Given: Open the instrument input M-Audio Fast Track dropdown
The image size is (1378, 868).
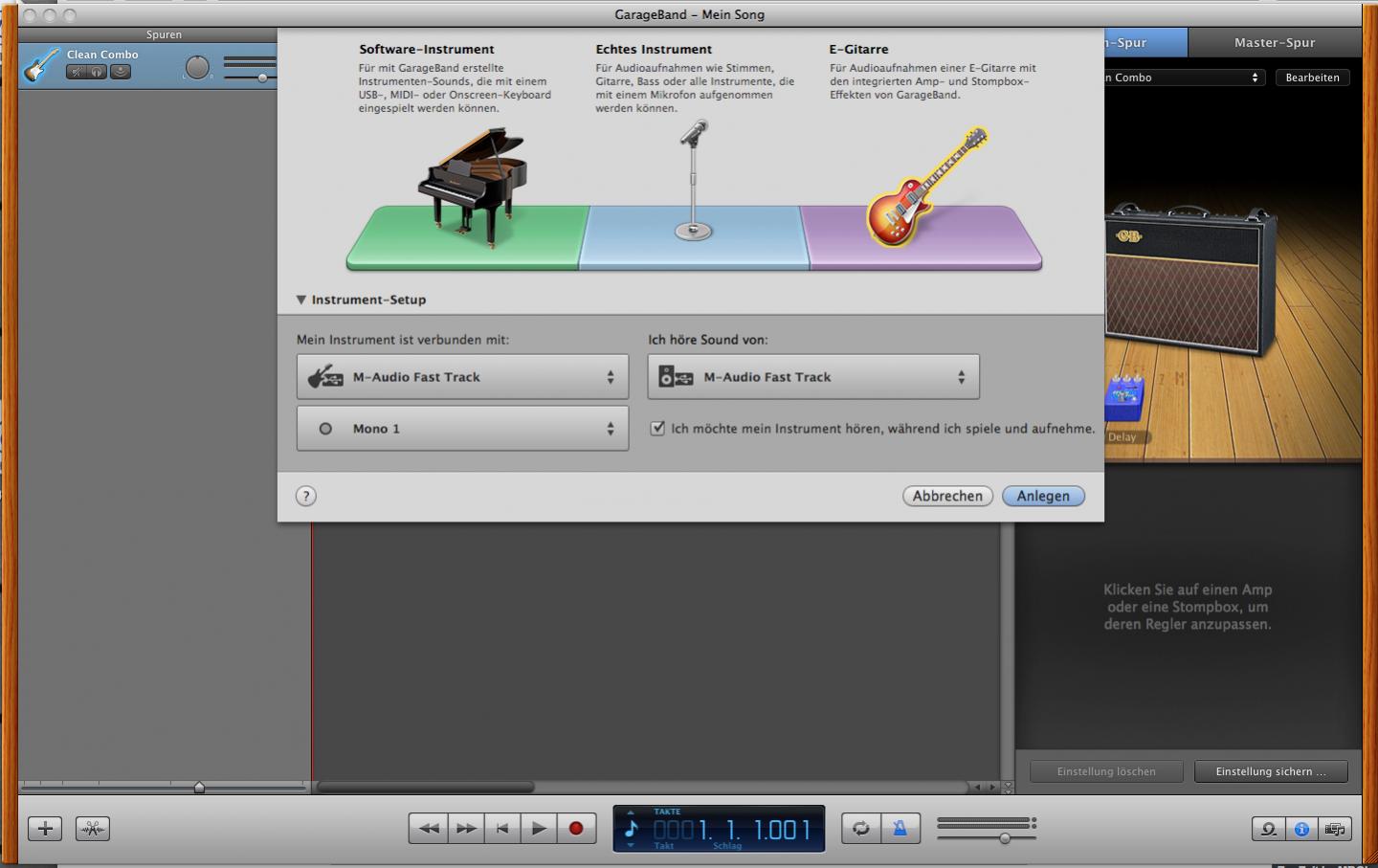Looking at the screenshot, I should (x=462, y=377).
